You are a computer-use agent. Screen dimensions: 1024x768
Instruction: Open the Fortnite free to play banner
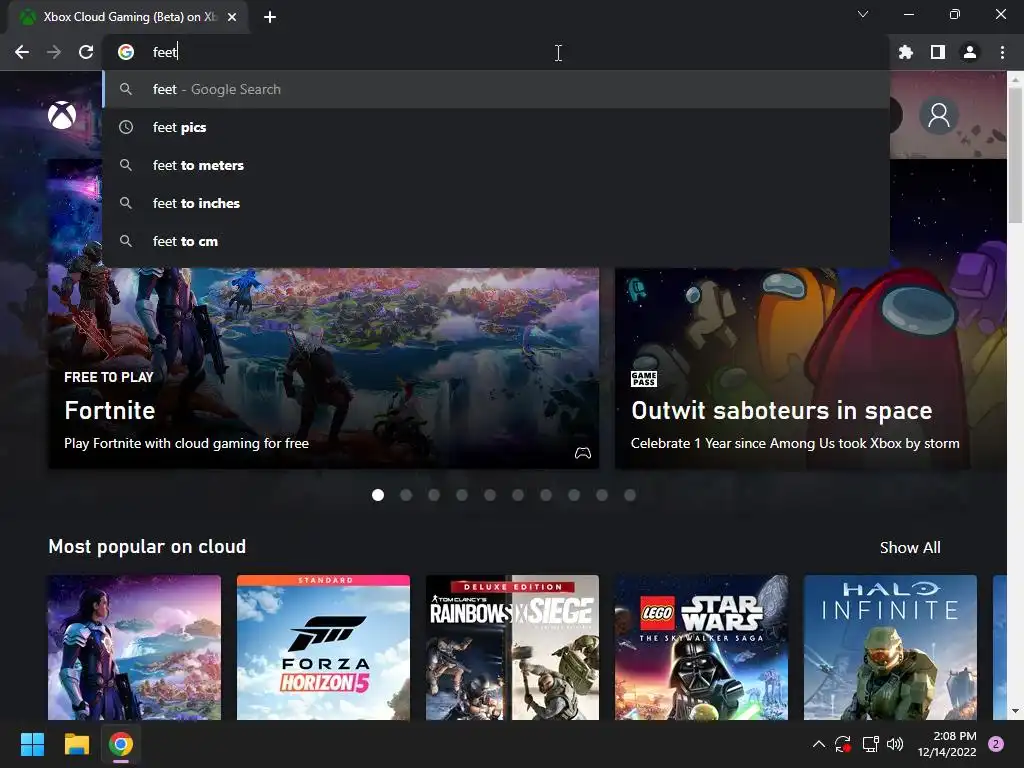(323, 368)
